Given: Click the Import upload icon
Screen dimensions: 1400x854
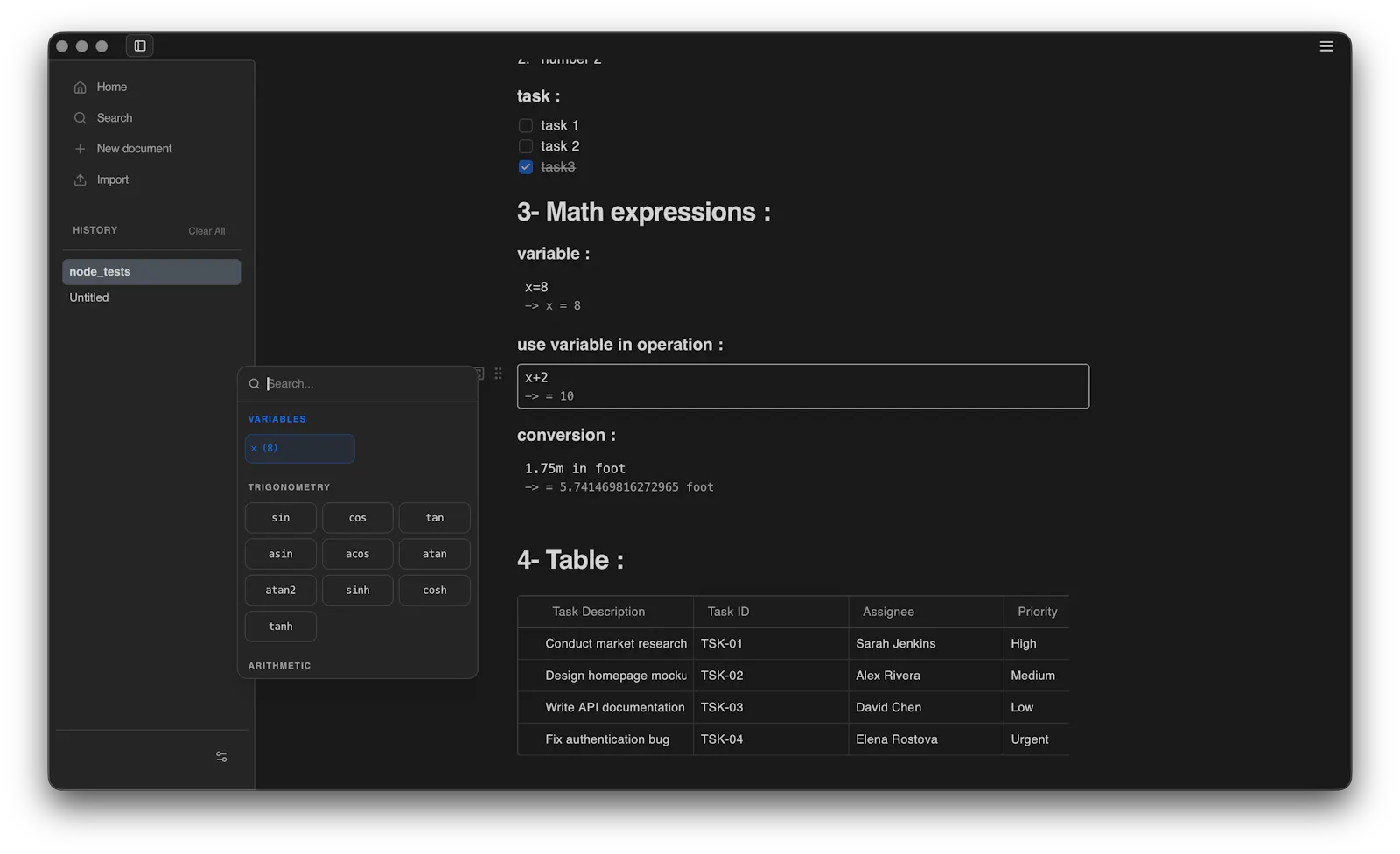Looking at the screenshot, I should click(80, 179).
